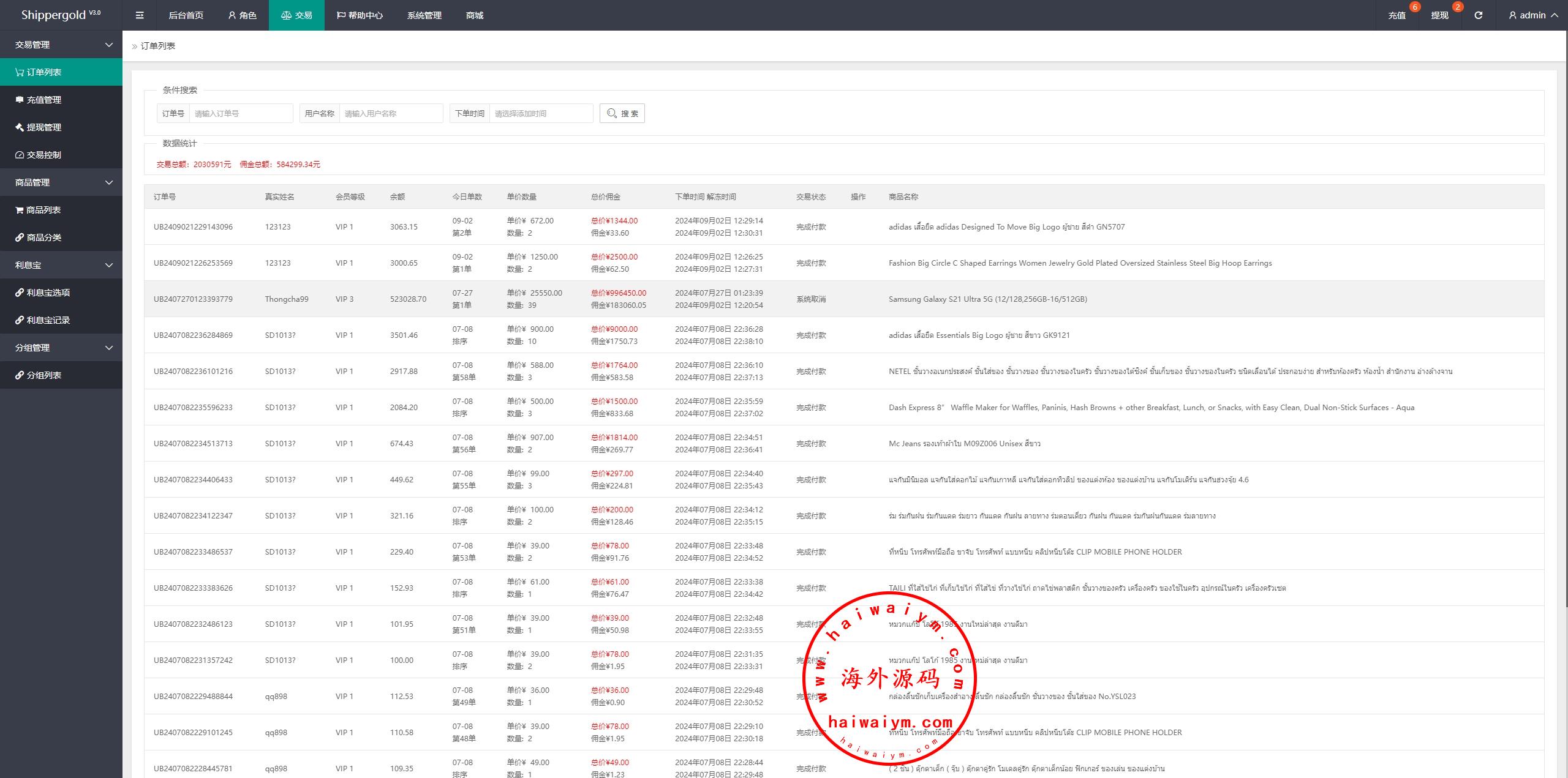Open 提现管理 sidebar item

coord(44,127)
